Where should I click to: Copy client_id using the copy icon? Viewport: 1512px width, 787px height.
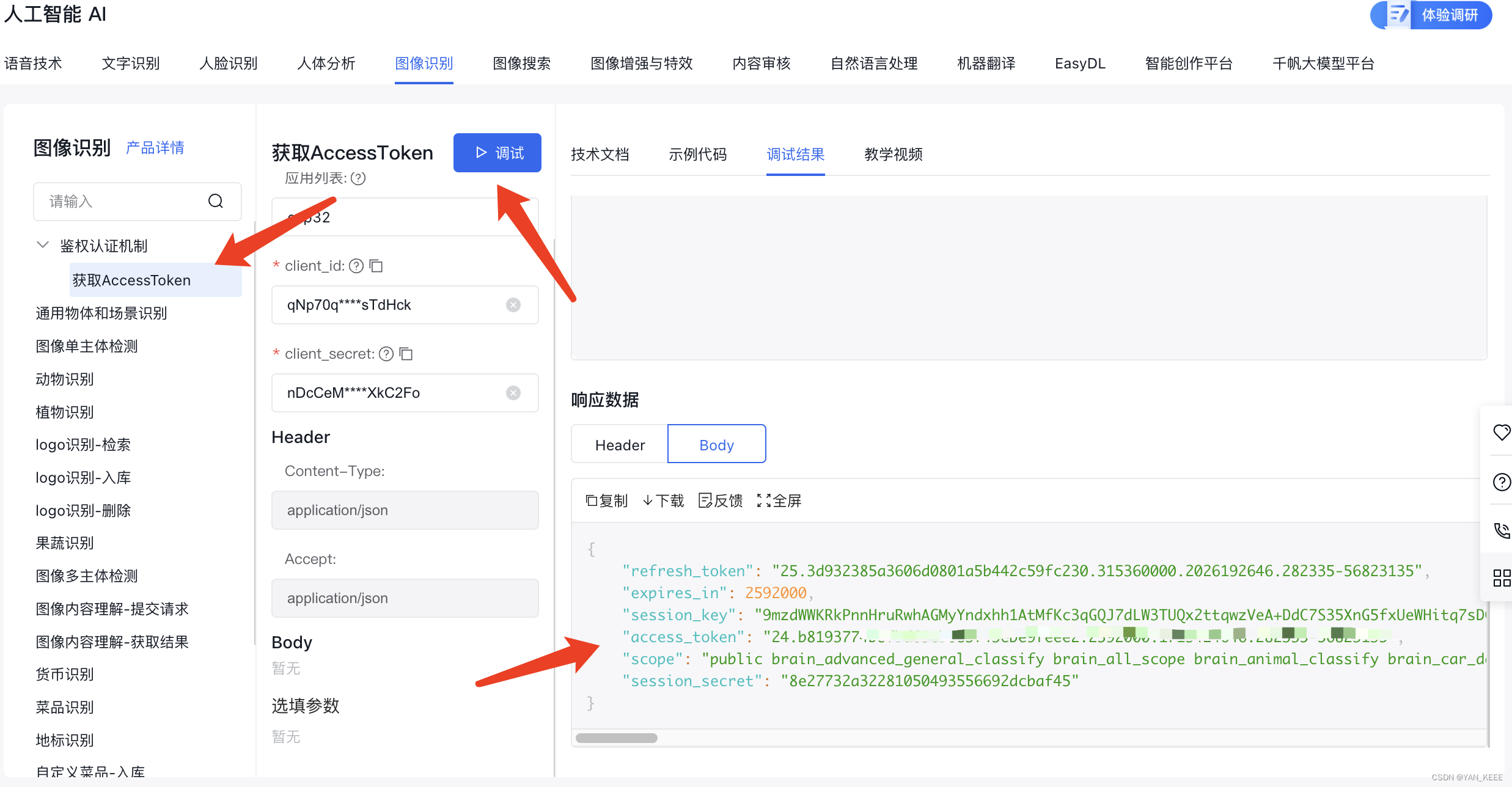(x=376, y=266)
